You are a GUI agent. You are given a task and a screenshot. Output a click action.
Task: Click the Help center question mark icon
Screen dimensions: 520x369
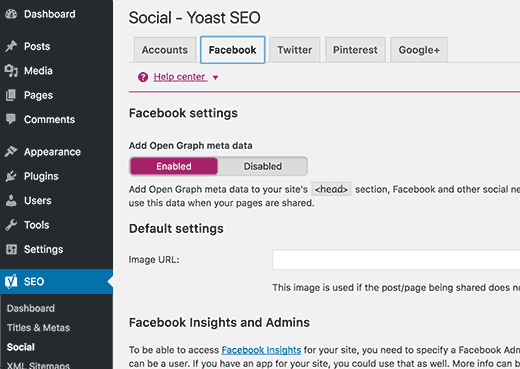(143, 77)
